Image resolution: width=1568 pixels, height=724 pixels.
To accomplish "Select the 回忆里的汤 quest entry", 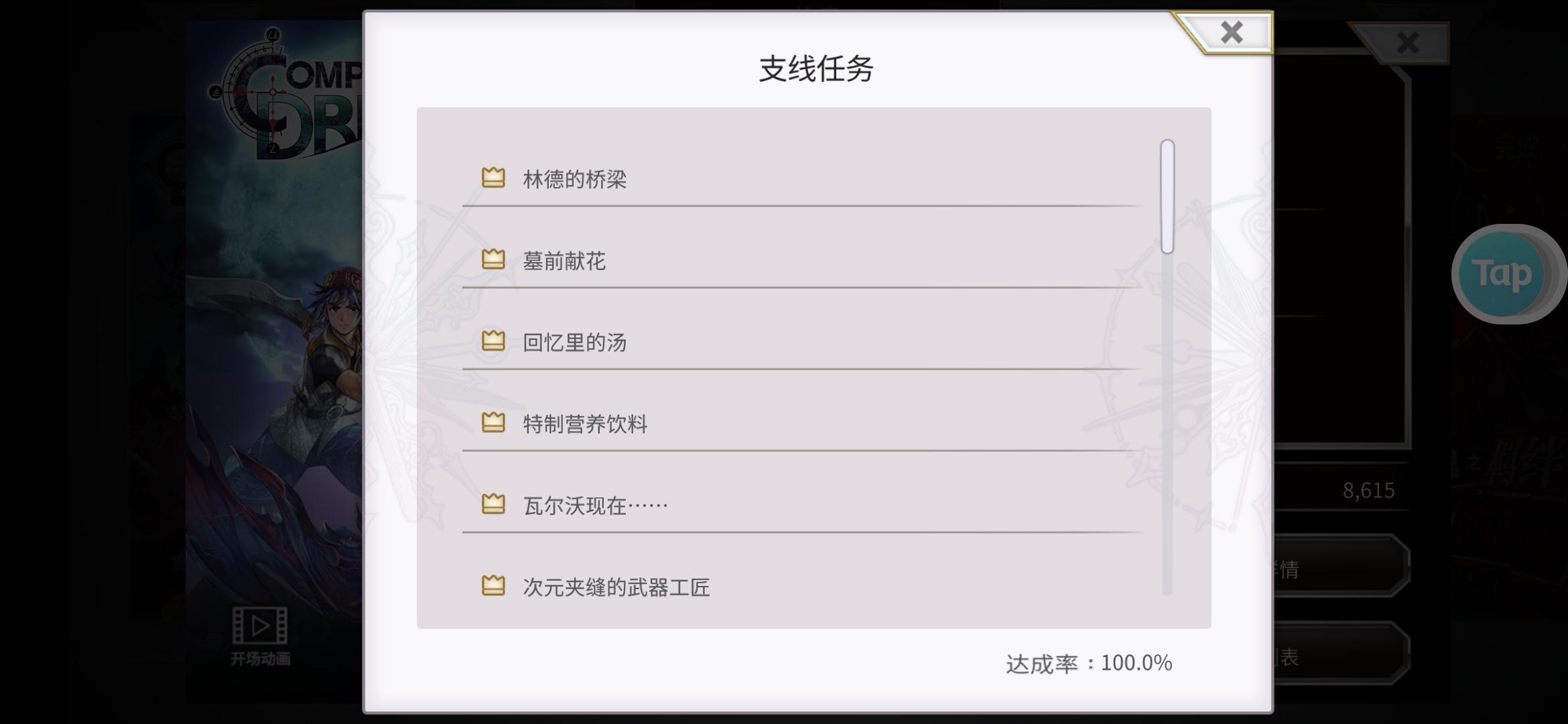I will click(x=802, y=343).
